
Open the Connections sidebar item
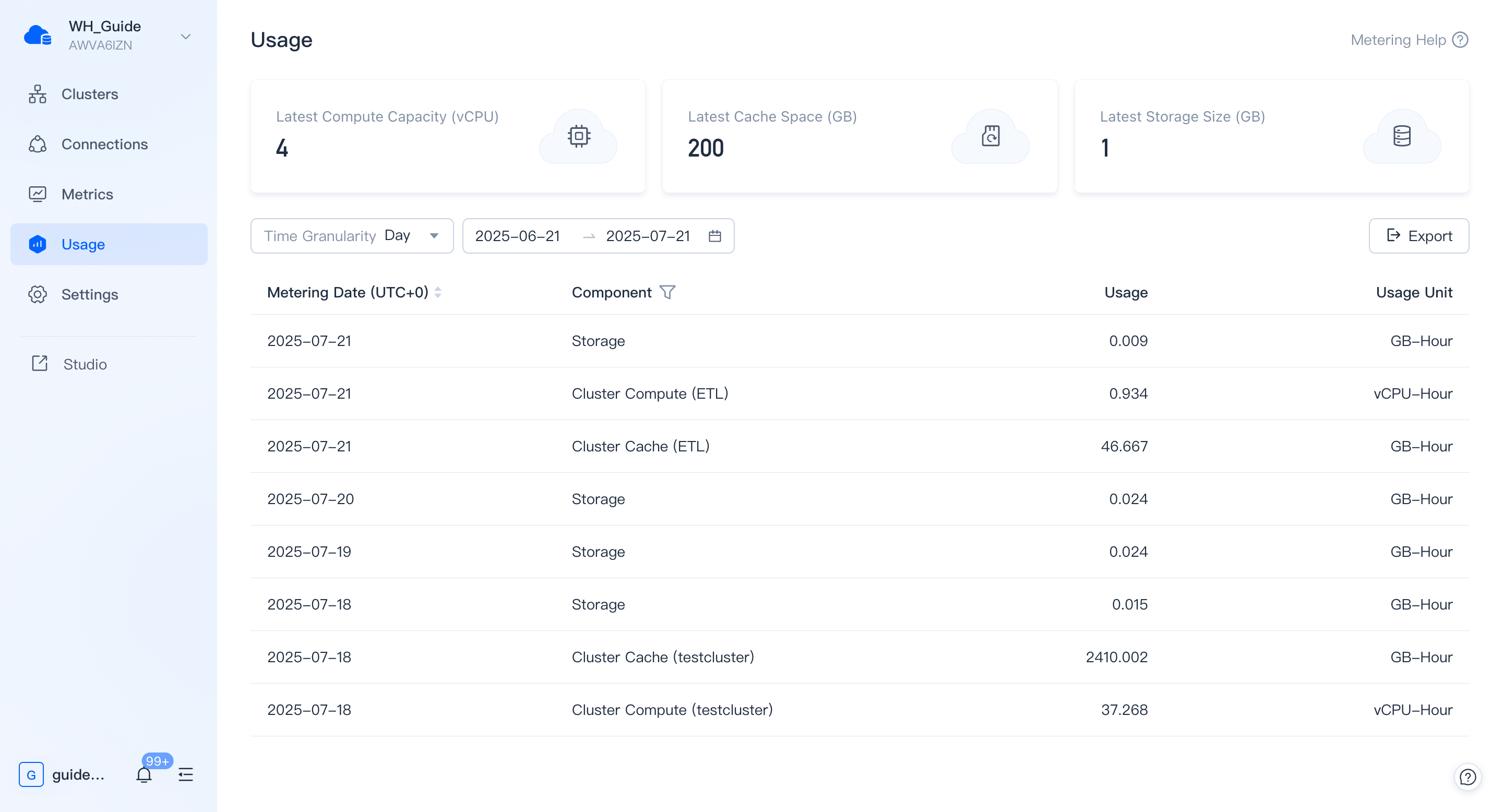click(x=104, y=144)
